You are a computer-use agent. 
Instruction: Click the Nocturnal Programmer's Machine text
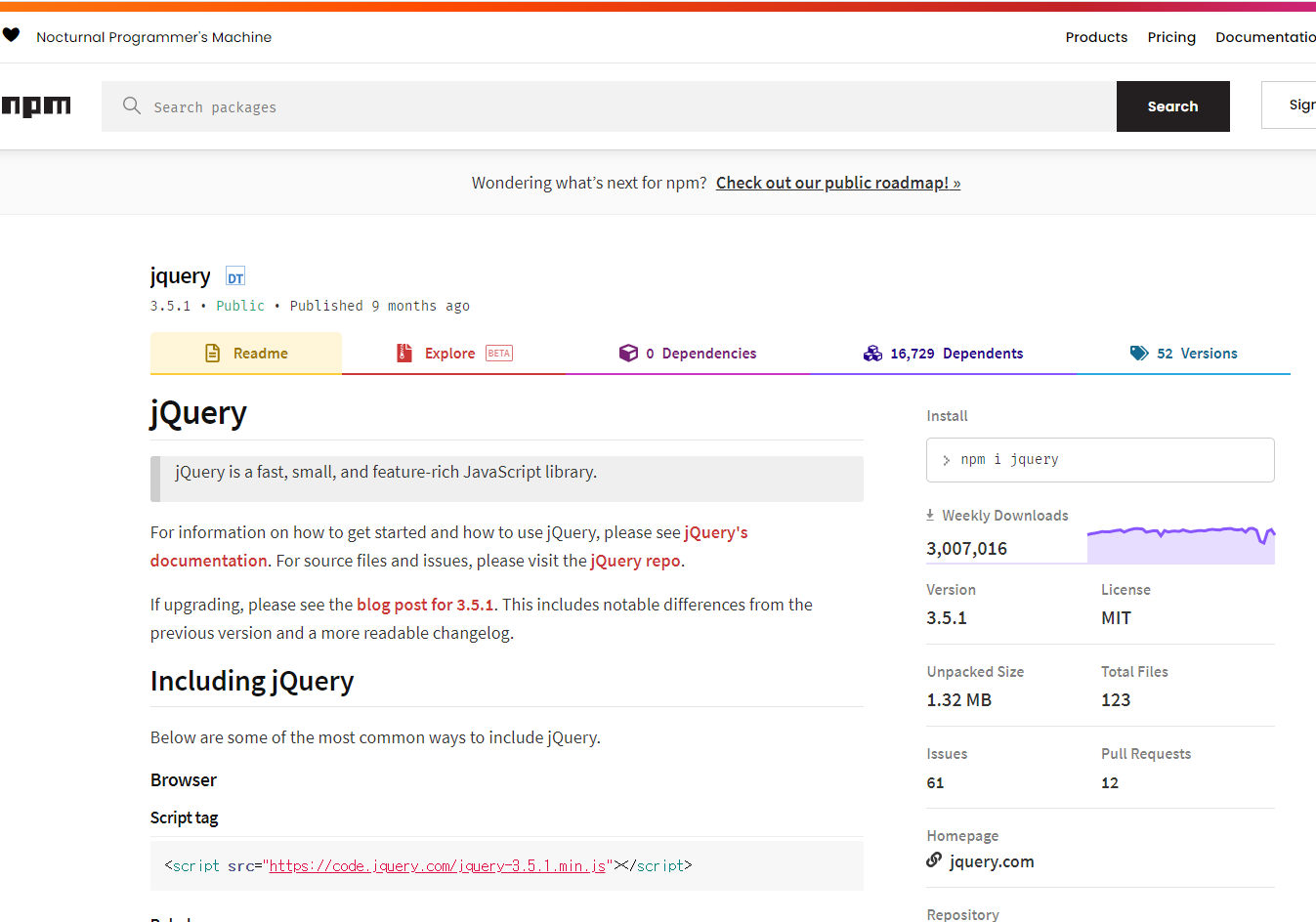point(154,37)
